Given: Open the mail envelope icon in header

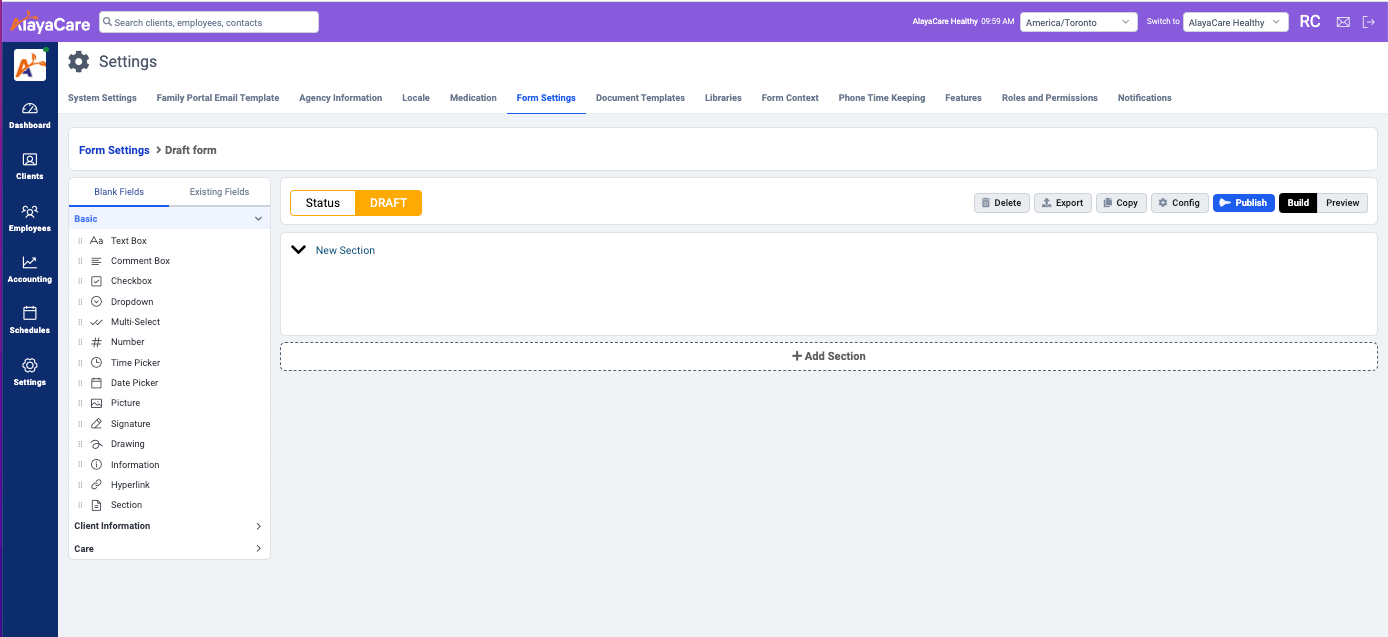Looking at the screenshot, I should coord(1343,22).
